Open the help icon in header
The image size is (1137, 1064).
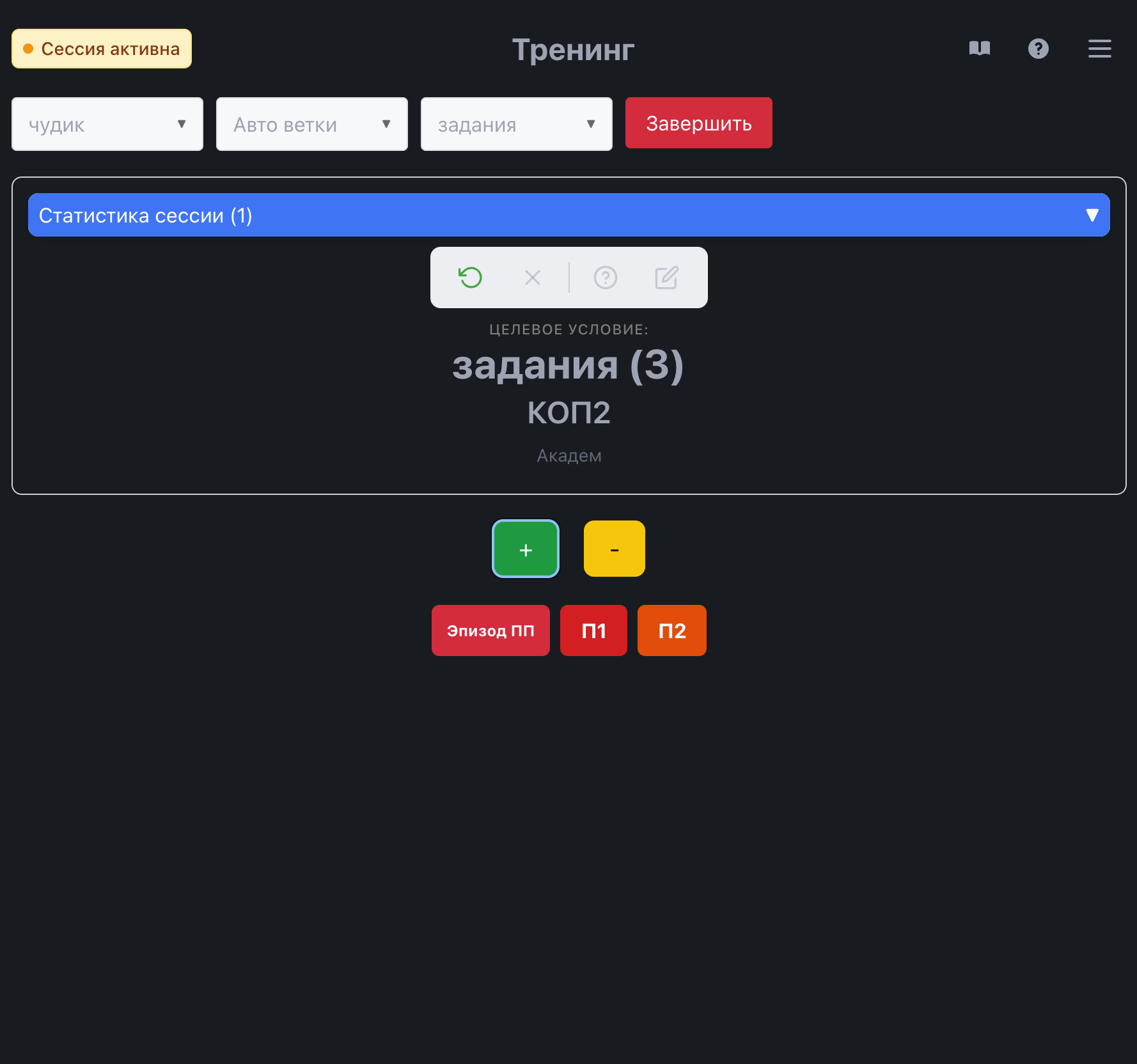(x=1038, y=49)
